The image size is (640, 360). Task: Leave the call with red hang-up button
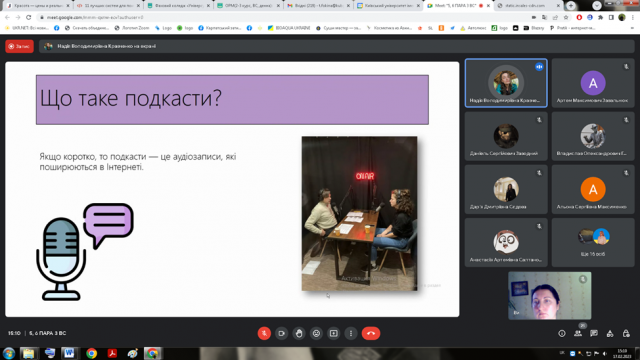coord(371,333)
